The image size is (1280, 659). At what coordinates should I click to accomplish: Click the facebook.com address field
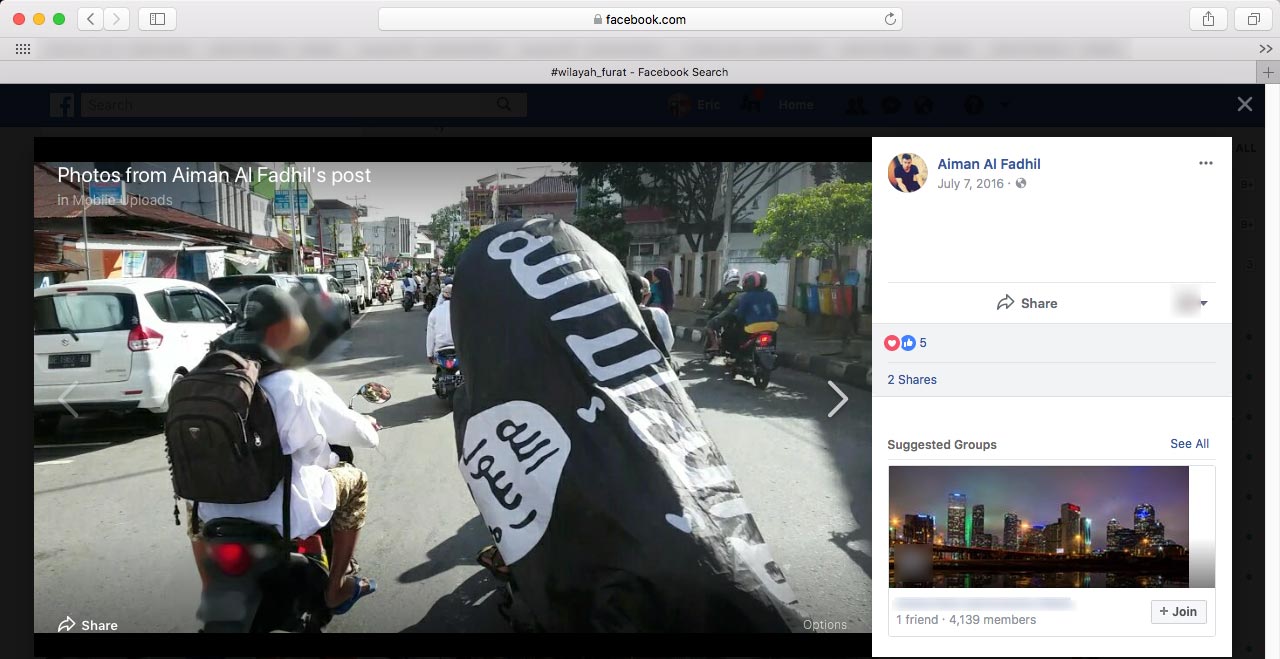pyautogui.click(x=640, y=19)
